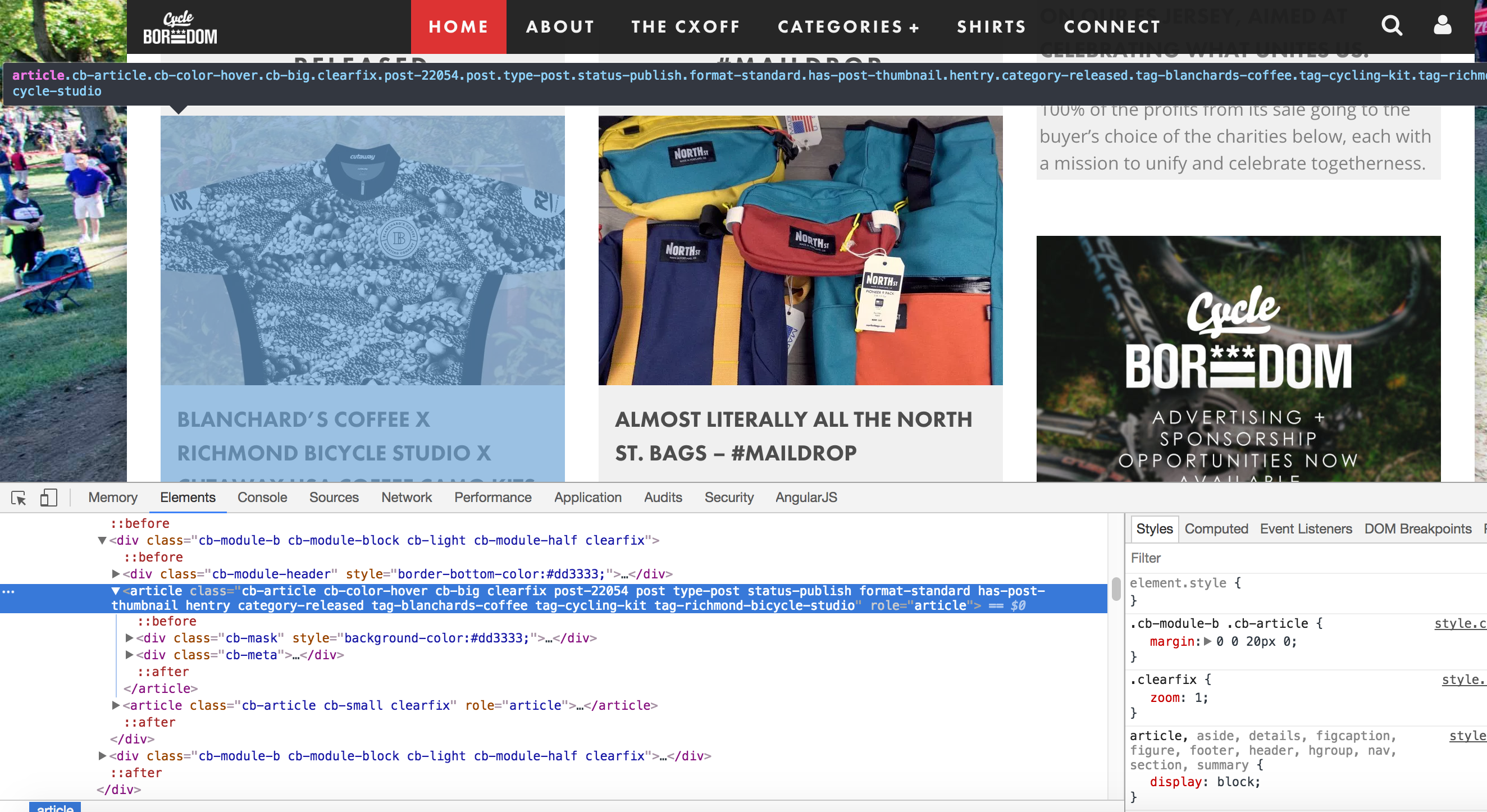Expand the CATEGORIES + navigation menu

tap(848, 26)
